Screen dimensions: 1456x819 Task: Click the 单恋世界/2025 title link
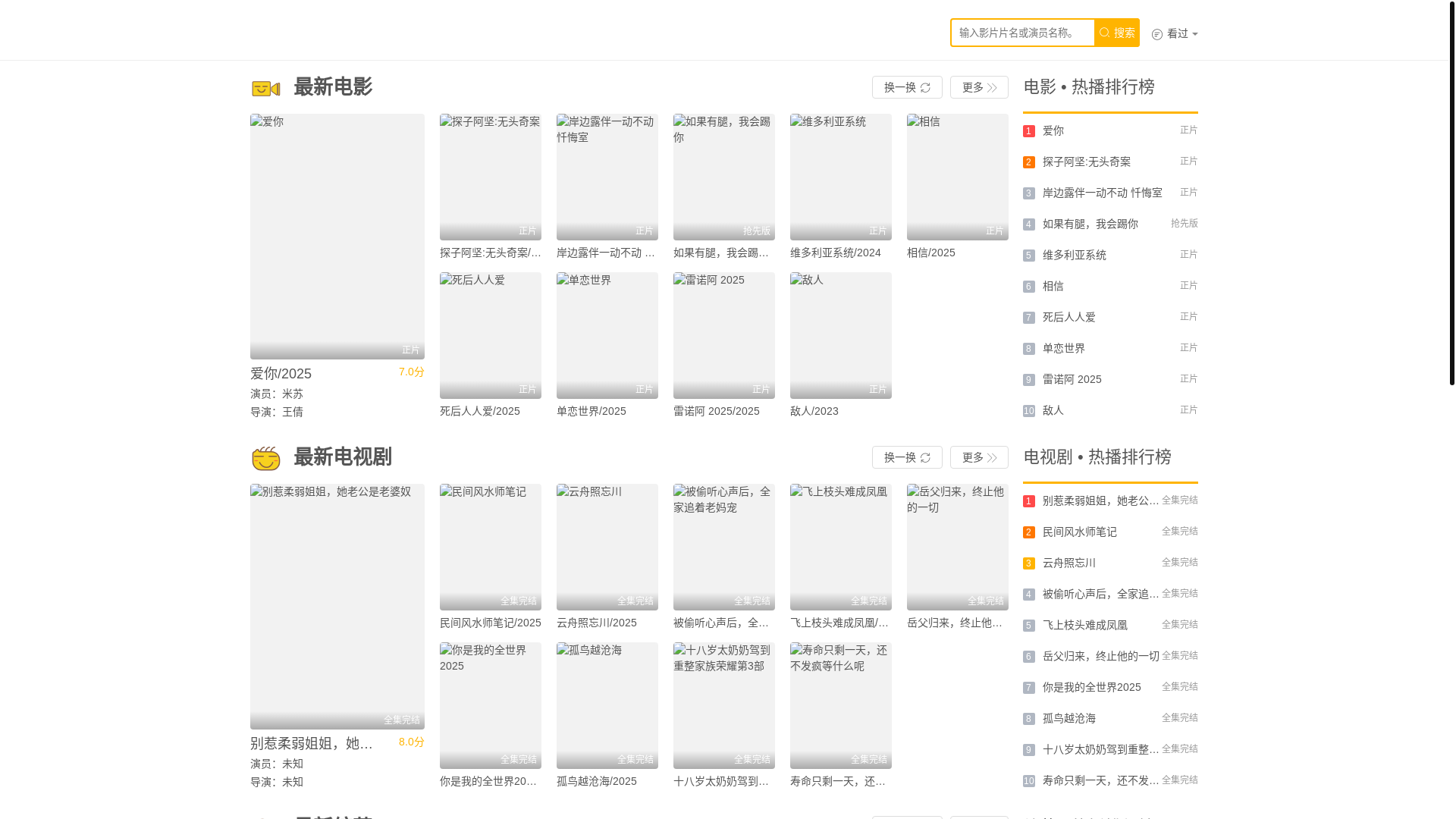tap(591, 411)
